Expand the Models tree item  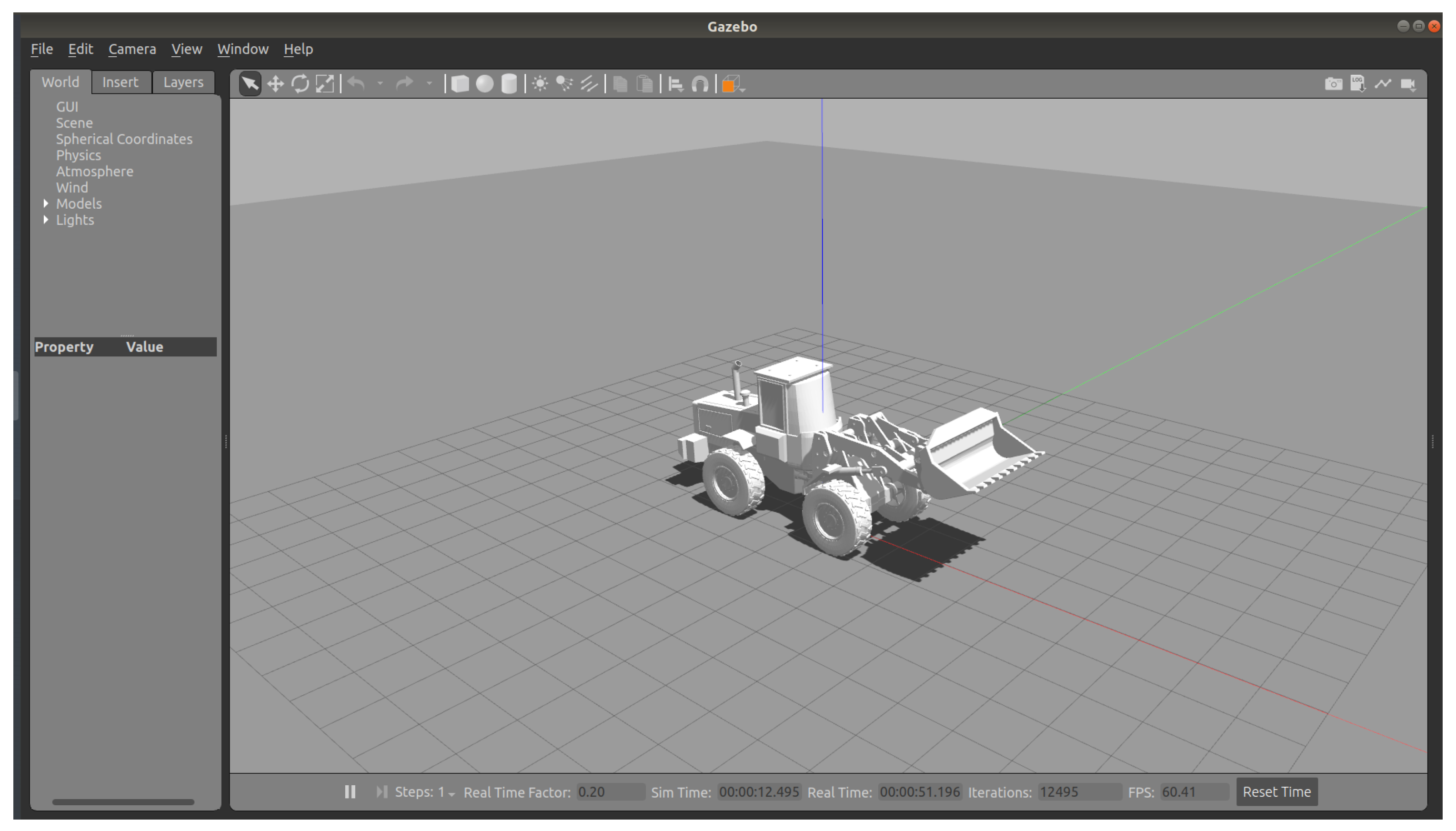coord(46,203)
